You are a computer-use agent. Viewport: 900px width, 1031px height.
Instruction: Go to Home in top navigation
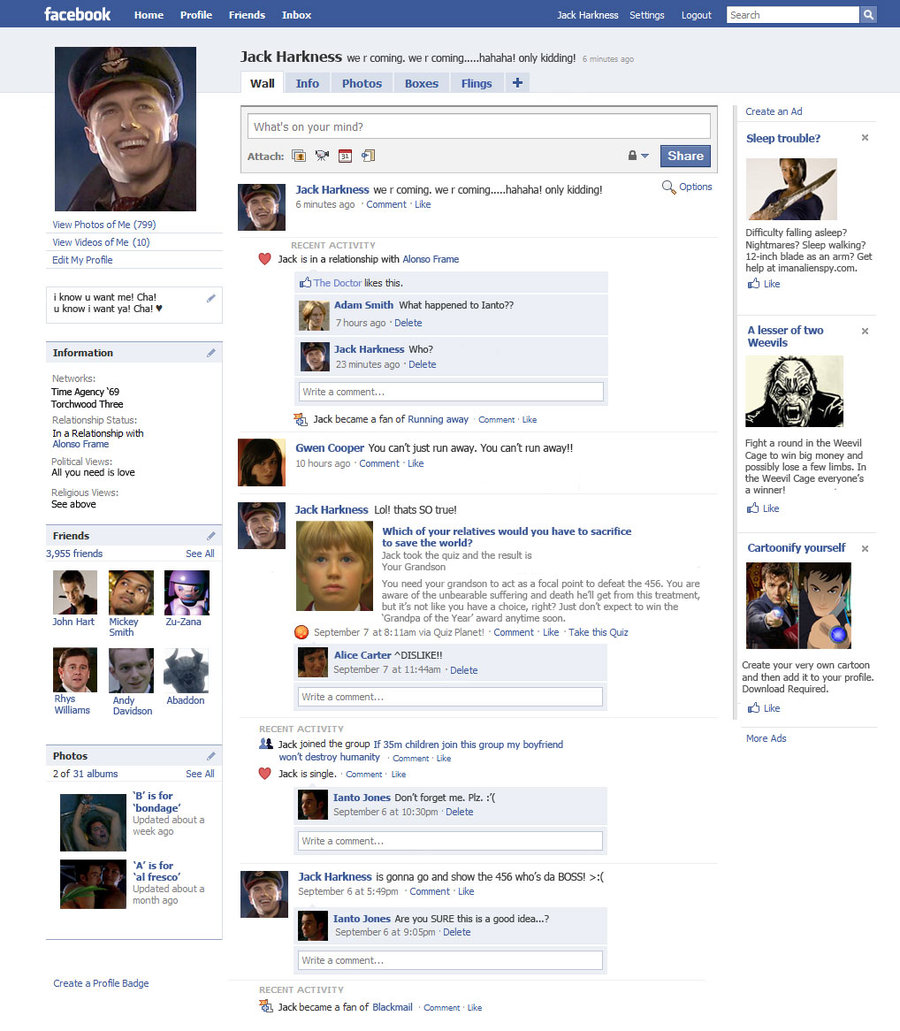[149, 14]
